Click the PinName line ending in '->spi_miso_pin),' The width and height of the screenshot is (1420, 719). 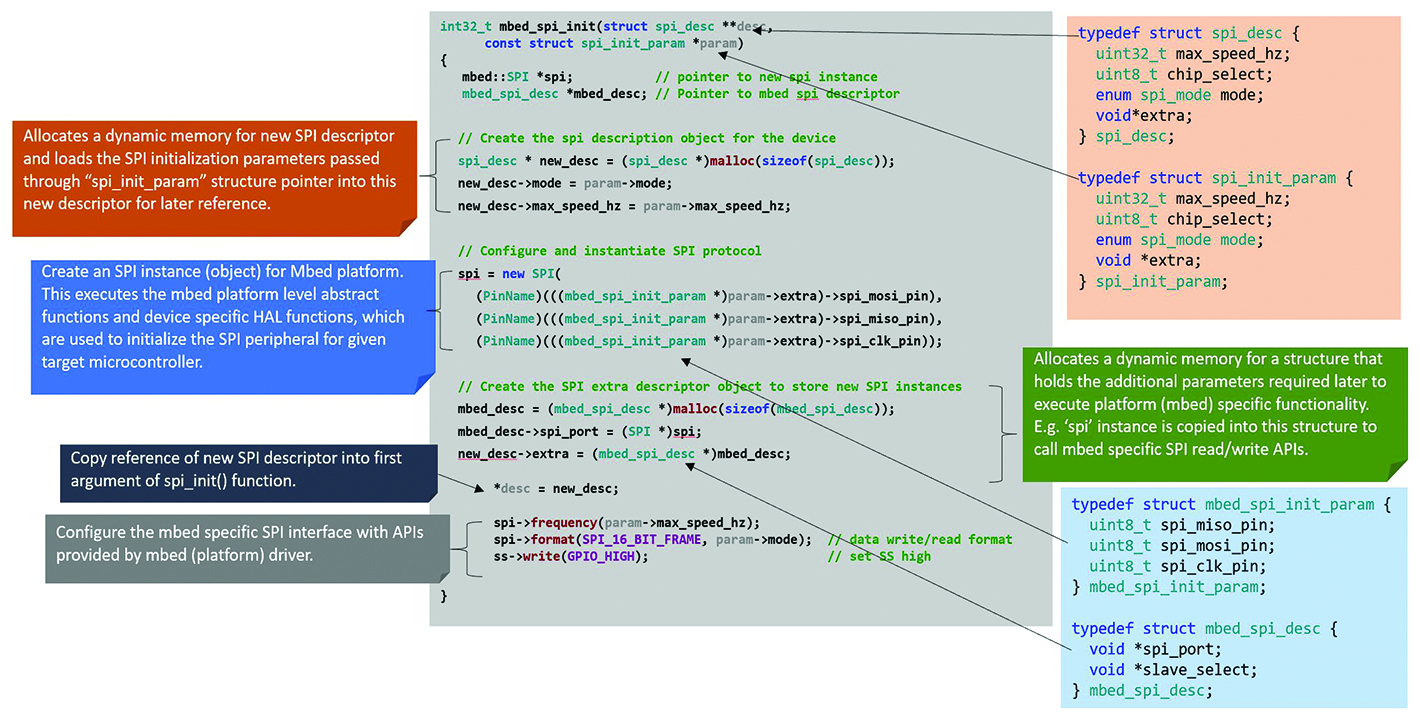pyautogui.click(x=710, y=319)
